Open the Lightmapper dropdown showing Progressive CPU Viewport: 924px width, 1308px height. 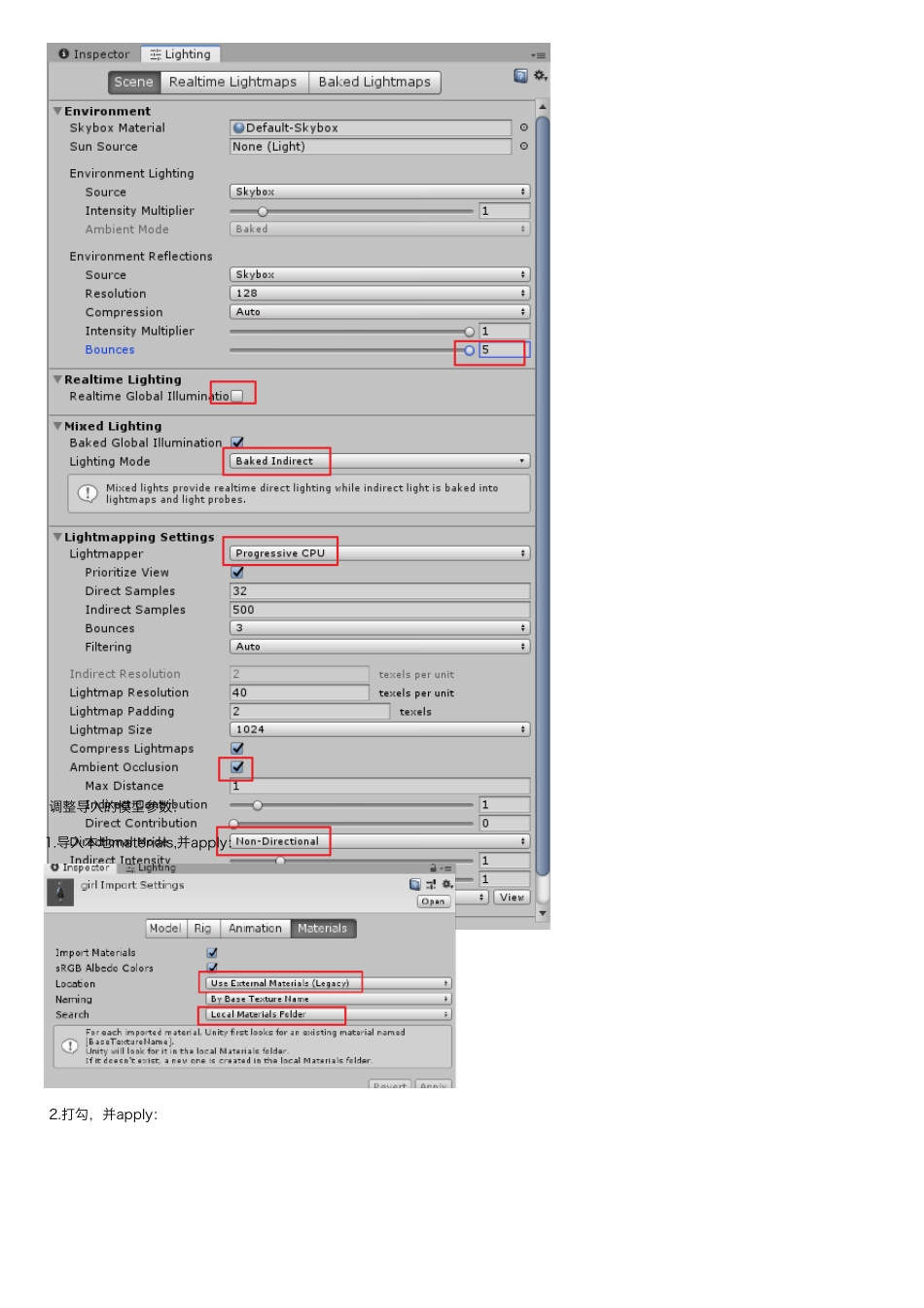(x=380, y=553)
